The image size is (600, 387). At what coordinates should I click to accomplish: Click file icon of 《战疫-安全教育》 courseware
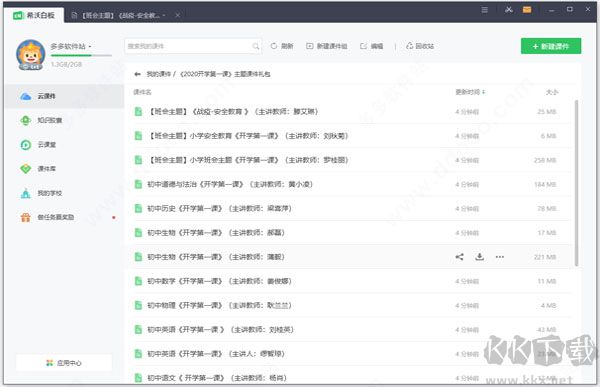[x=139, y=112]
